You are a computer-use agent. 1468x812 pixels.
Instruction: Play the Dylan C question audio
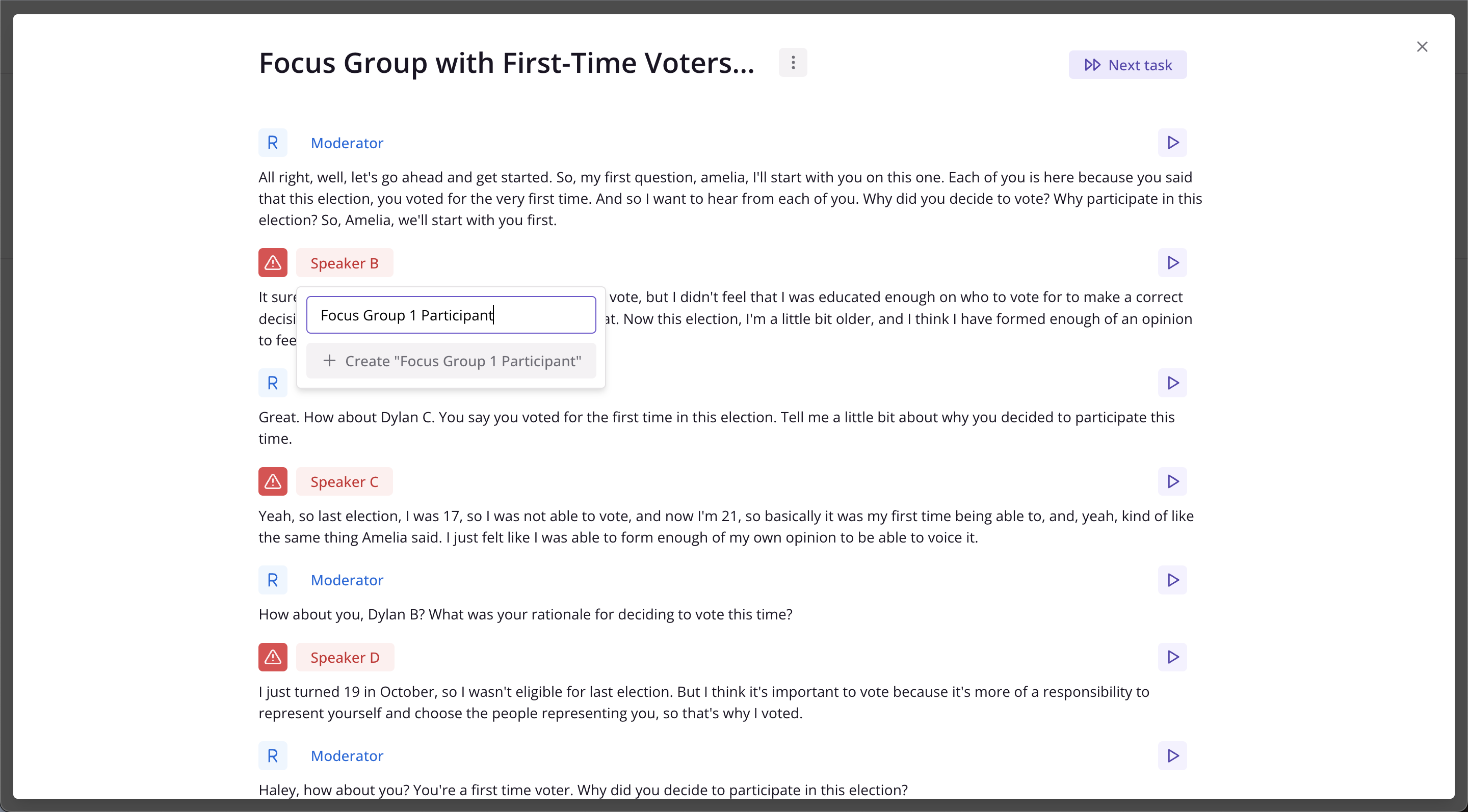(1172, 383)
